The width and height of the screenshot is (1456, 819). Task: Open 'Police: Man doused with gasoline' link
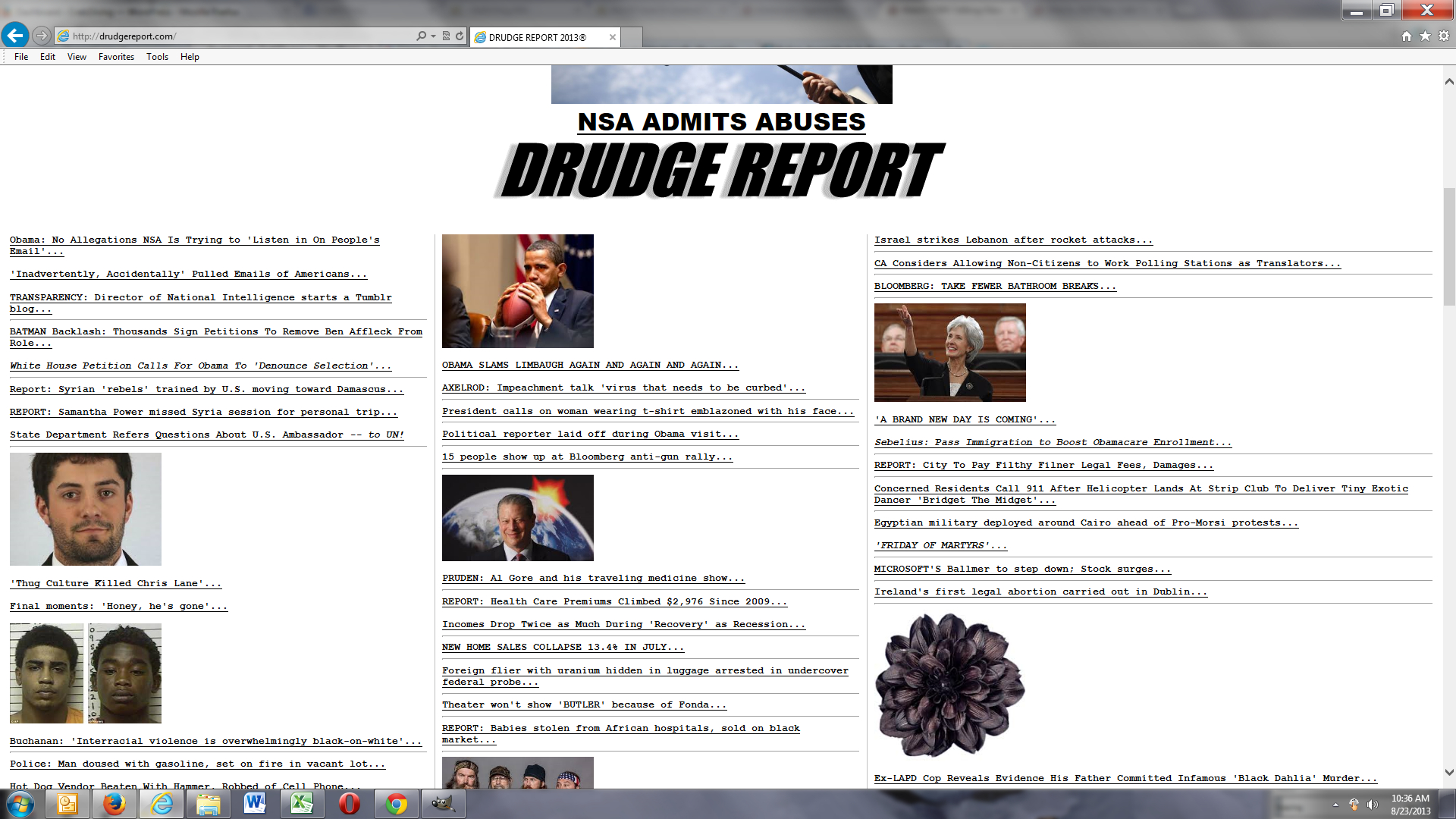[x=197, y=764]
